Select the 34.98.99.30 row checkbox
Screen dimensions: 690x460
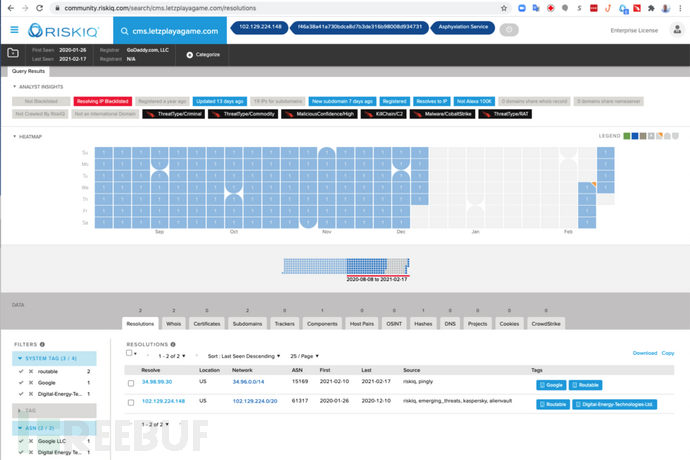(131, 383)
